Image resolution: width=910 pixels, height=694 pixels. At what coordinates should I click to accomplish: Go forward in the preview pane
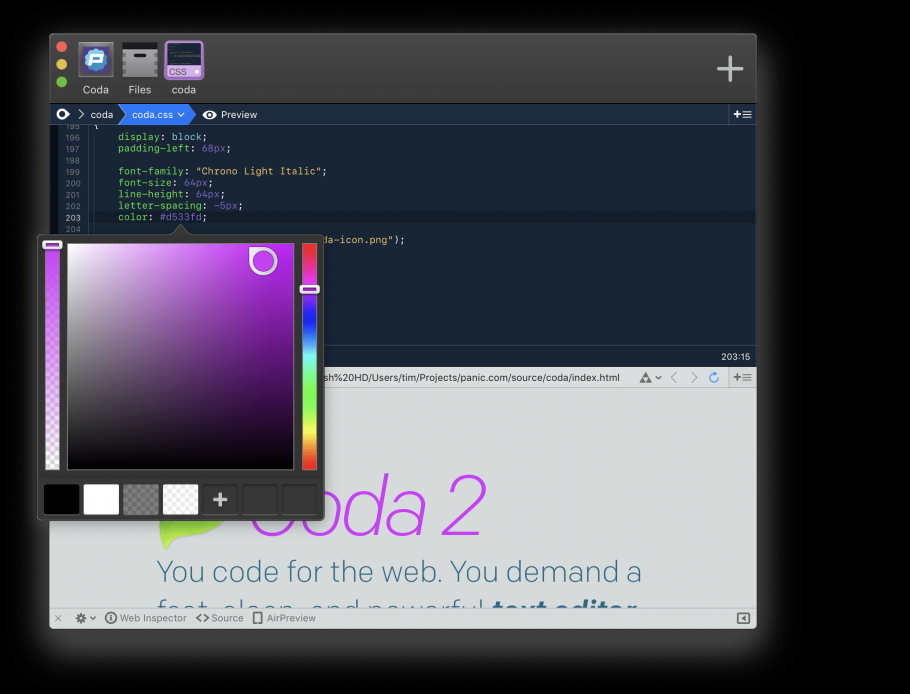[694, 378]
